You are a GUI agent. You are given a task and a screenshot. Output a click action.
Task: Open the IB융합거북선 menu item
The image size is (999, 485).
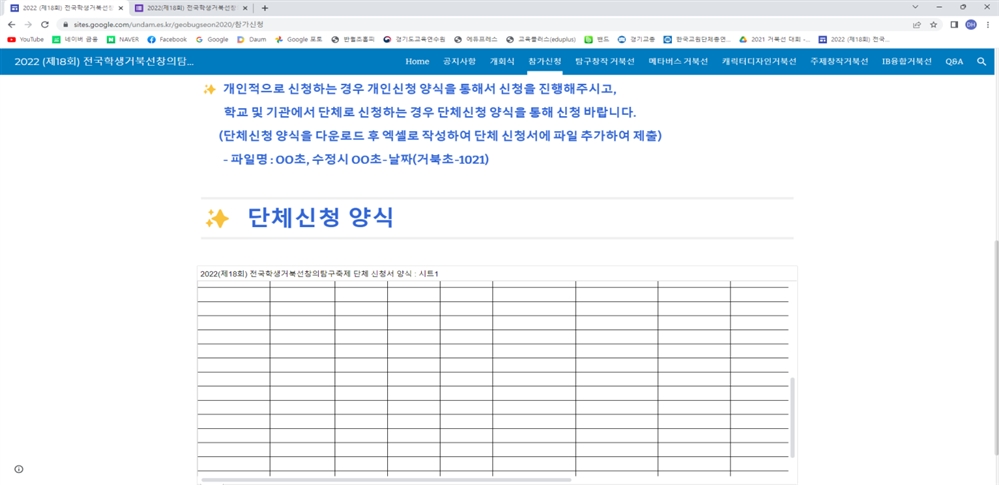[907, 61]
